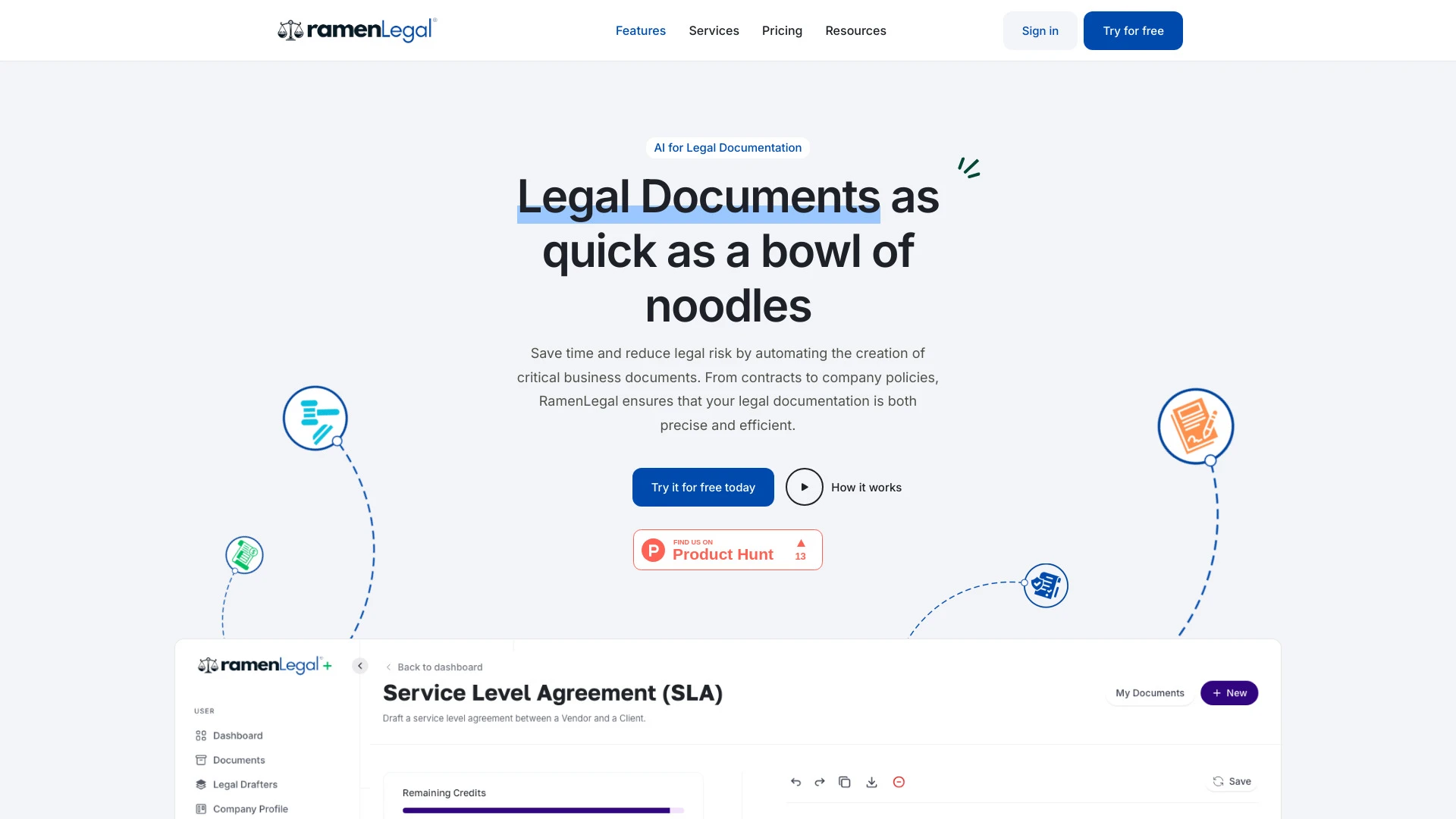The image size is (1456, 819).
Task: Click the Try it for free today button
Action: coord(703,486)
